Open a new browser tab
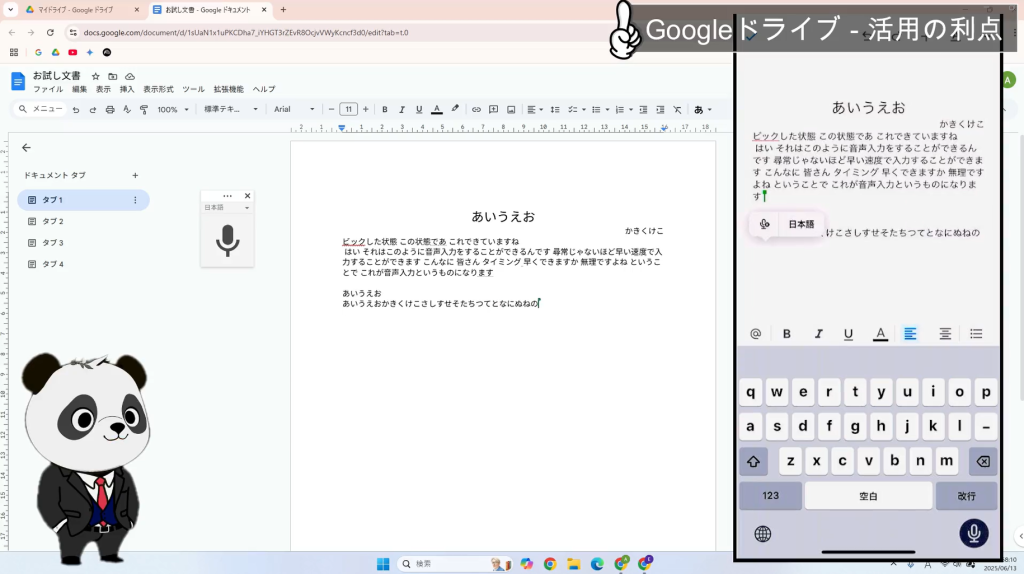This screenshot has width=1024, height=574. coord(283,10)
